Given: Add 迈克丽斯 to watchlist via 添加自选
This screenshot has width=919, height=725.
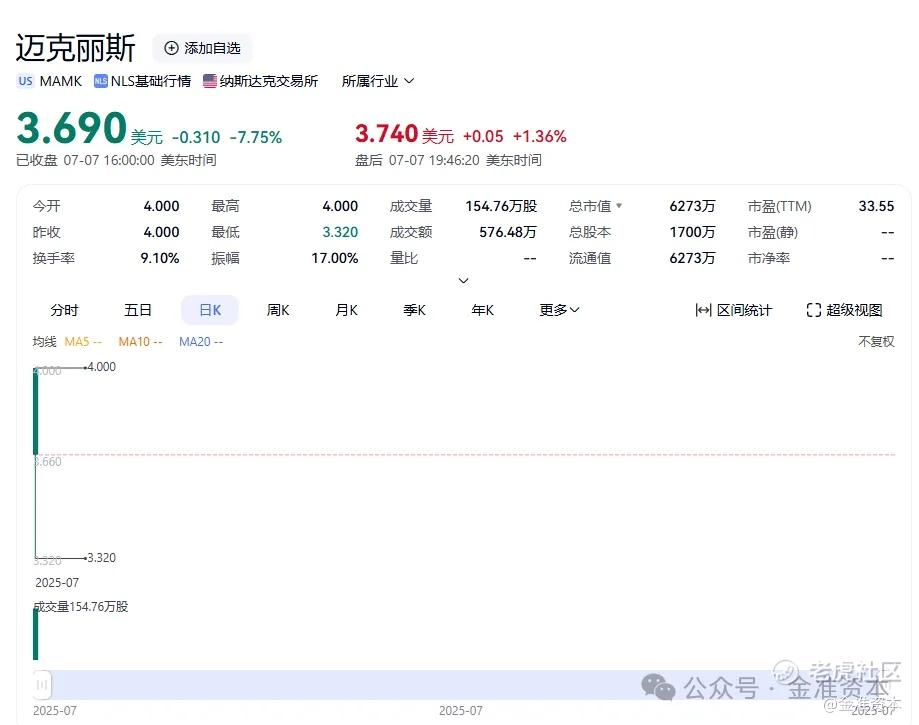Looking at the screenshot, I should point(202,48).
